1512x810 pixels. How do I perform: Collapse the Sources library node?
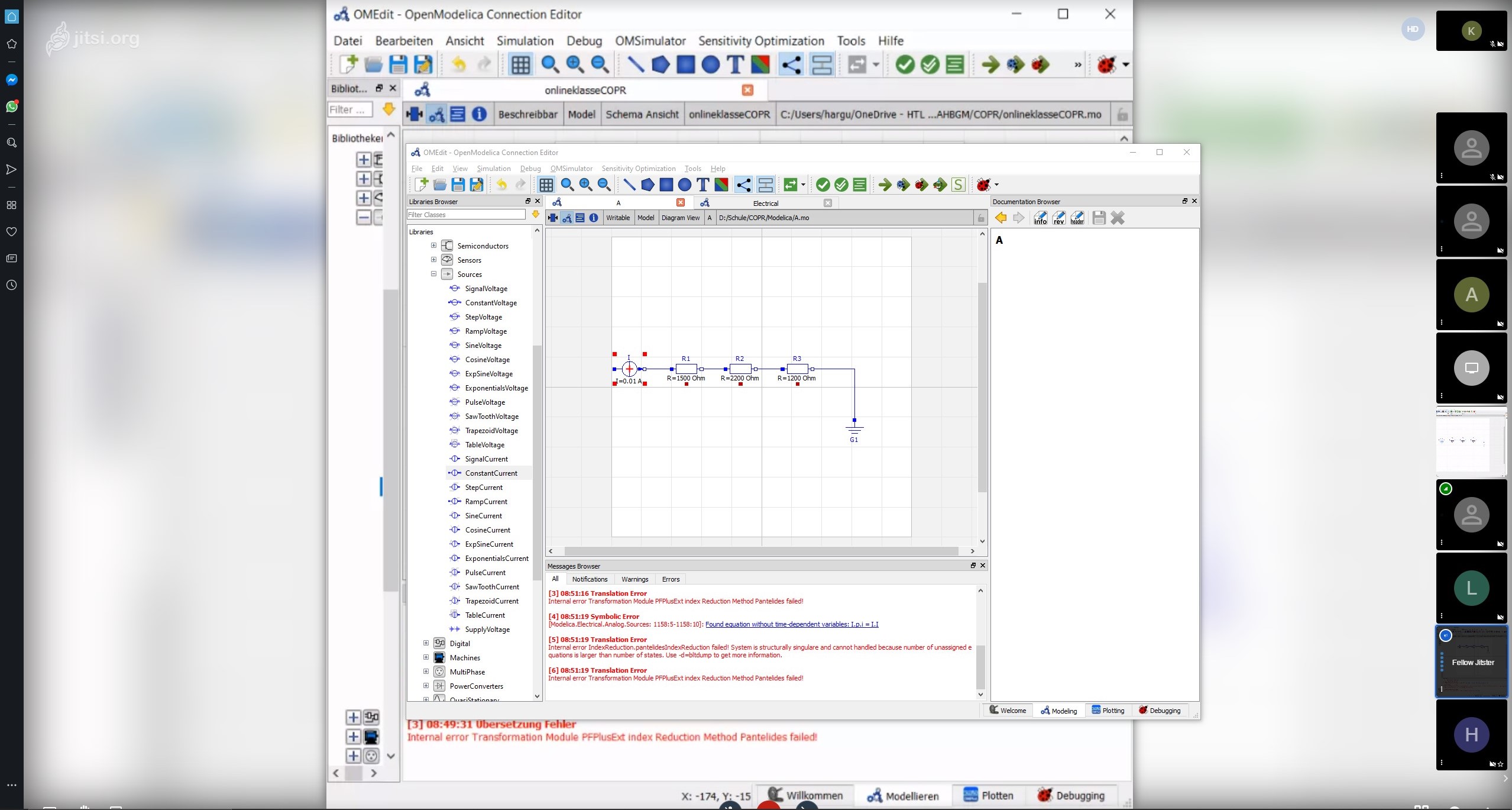pyautogui.click(x=433, y=274)
